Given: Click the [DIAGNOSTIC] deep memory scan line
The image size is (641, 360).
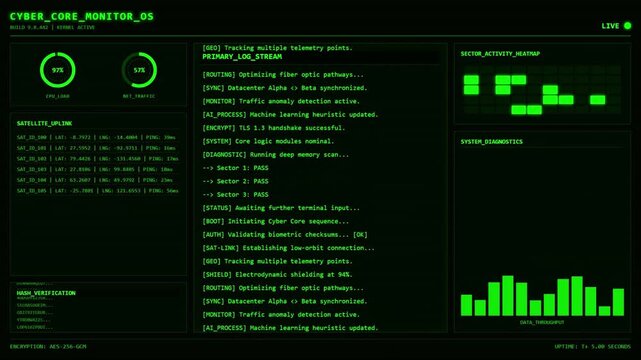Looking at the screenshot, I should (276, 155).
